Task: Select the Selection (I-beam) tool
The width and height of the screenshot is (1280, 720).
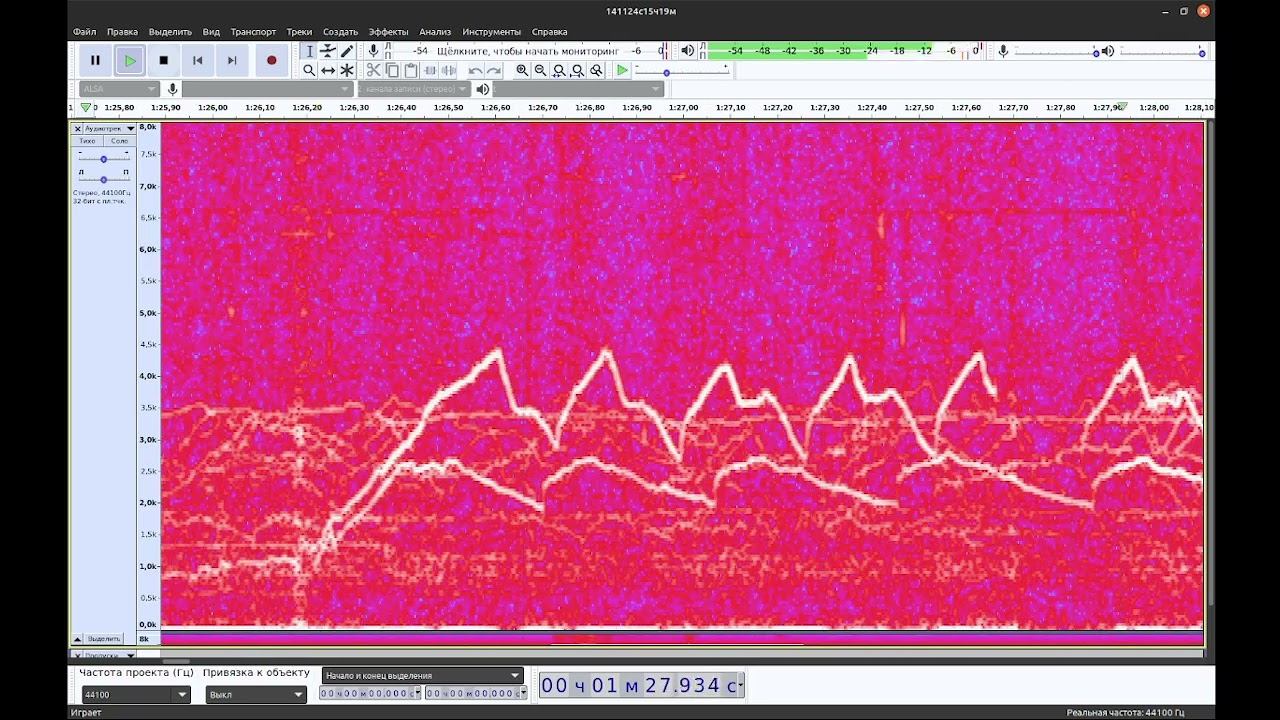Action: 309,51
